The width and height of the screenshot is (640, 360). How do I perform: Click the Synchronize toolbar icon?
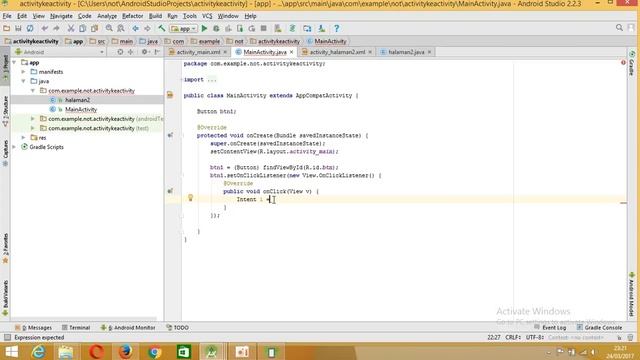[30, 29]
